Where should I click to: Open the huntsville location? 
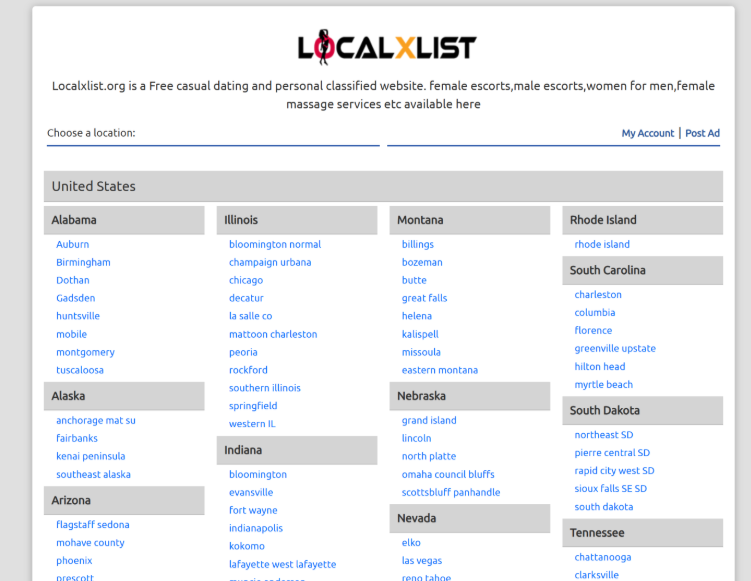78,316
